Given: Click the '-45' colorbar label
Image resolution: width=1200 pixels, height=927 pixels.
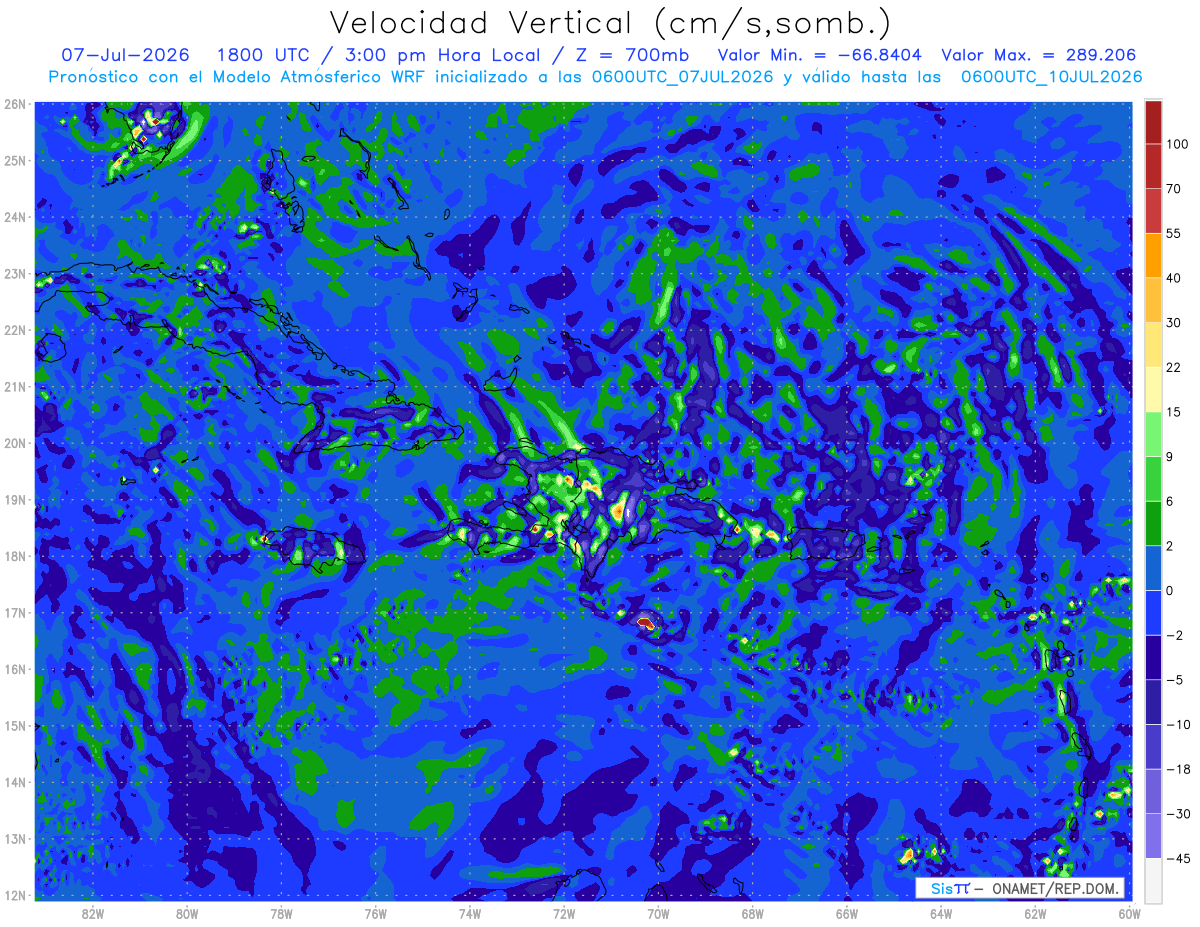Looking at the screenshot, I should tap(1178, 857).
